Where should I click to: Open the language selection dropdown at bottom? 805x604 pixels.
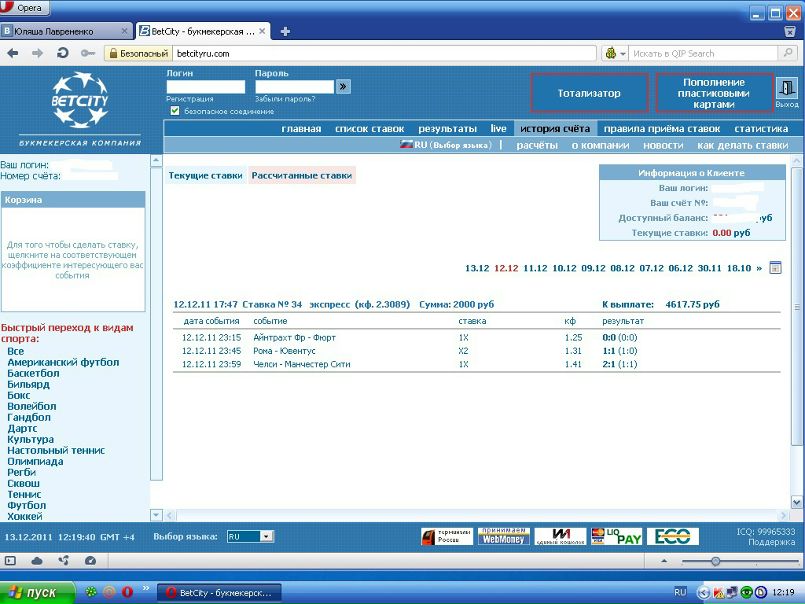250,537
